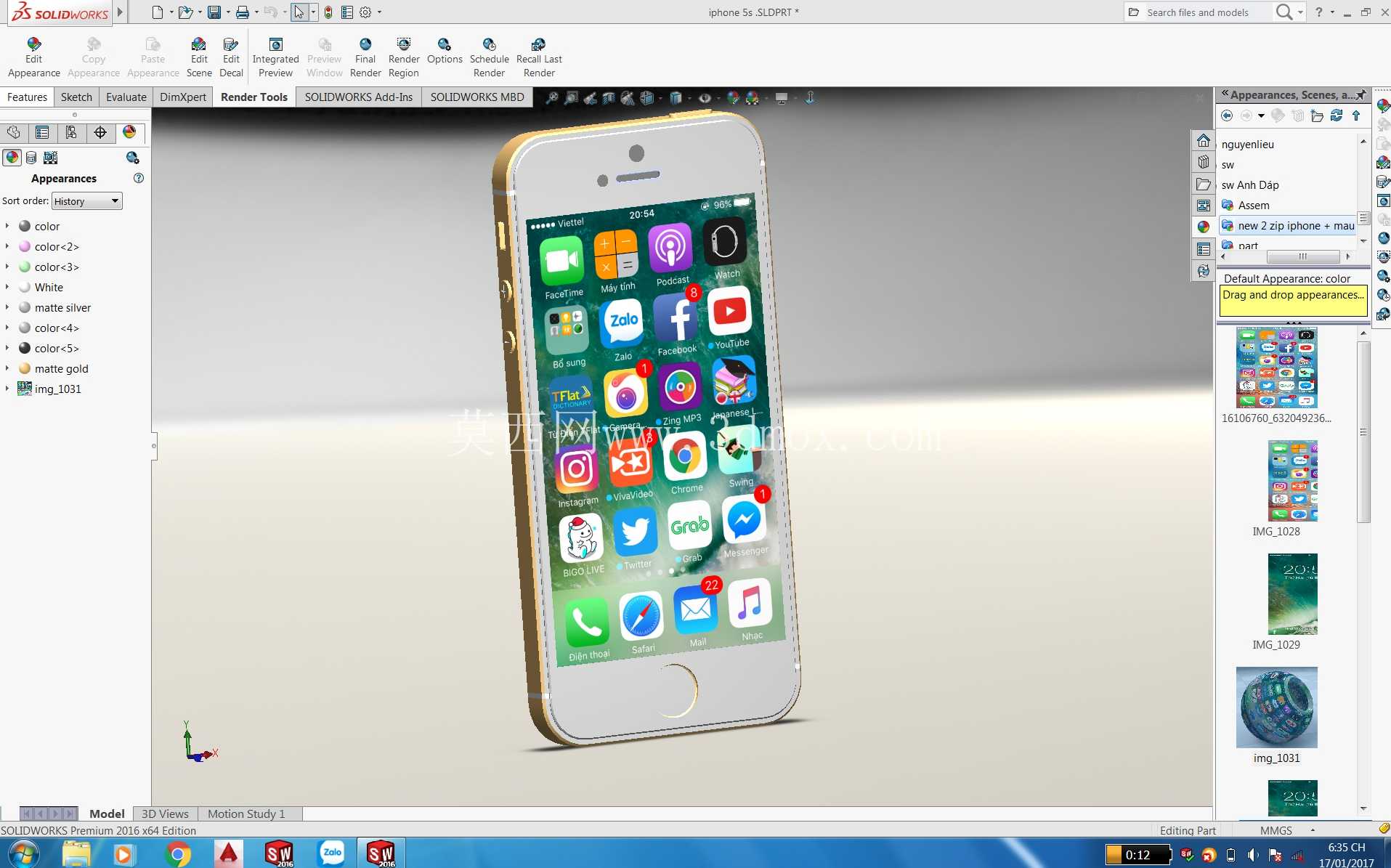
Task: Open the Options gear icon
Action: (x=365, y=12)
